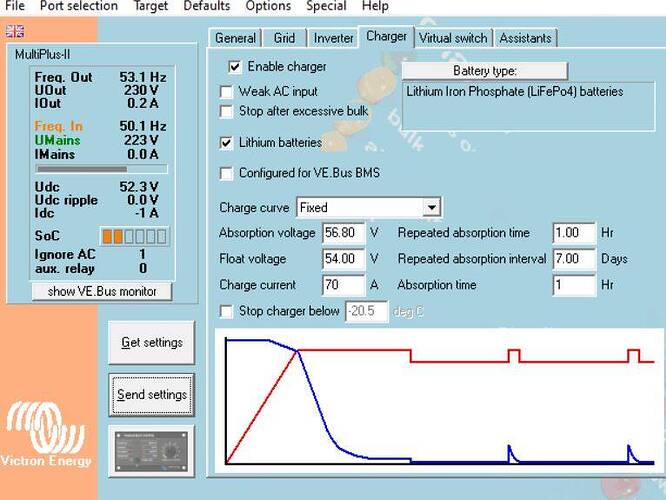Click the Stop charger below temperature field
The width and height of the screenshot is (666, 500).
[367, 311]
